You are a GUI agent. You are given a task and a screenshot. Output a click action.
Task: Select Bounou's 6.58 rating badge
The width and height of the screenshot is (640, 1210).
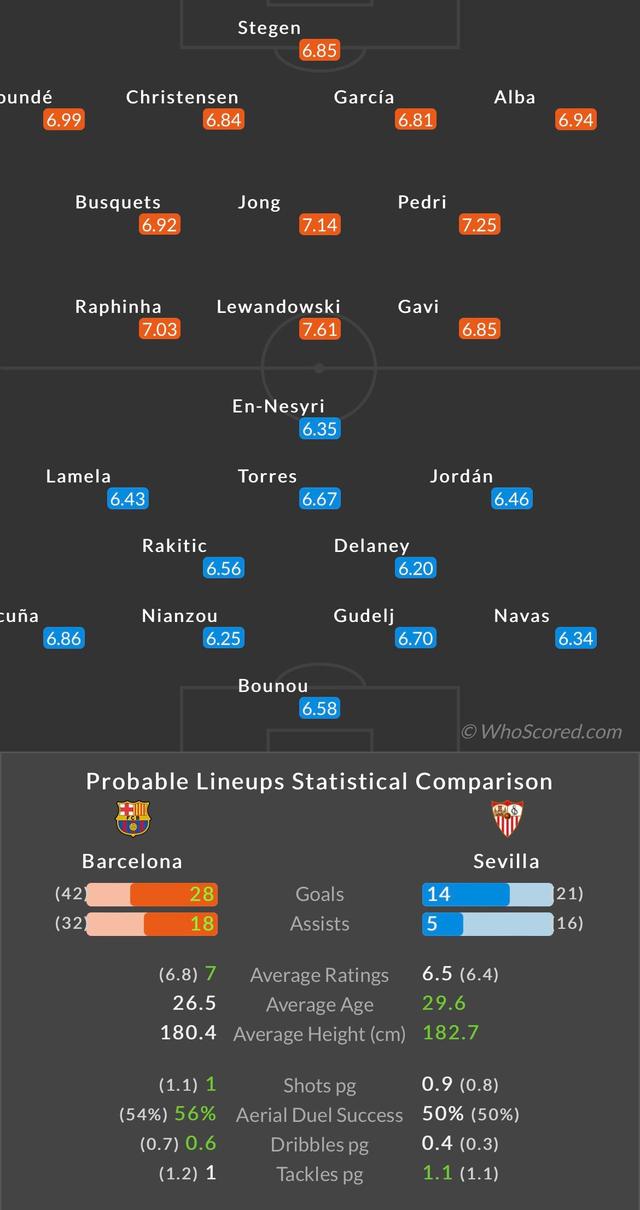pos(320,708)
